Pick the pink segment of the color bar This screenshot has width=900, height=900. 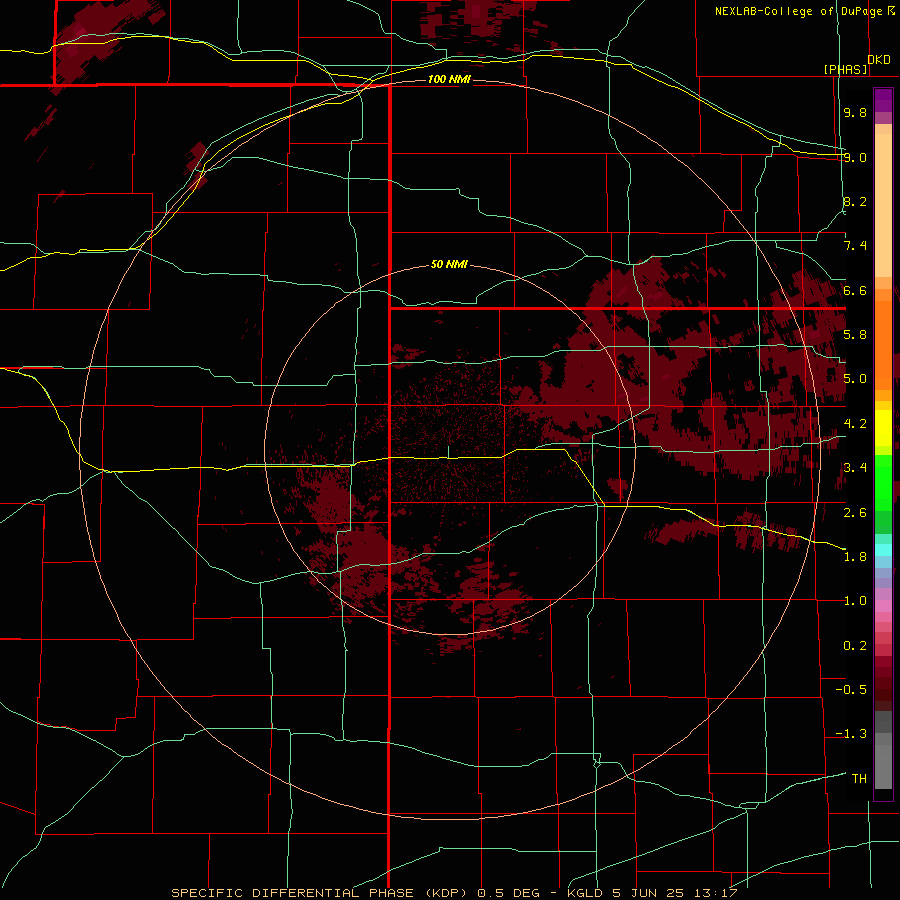(883, 606)
